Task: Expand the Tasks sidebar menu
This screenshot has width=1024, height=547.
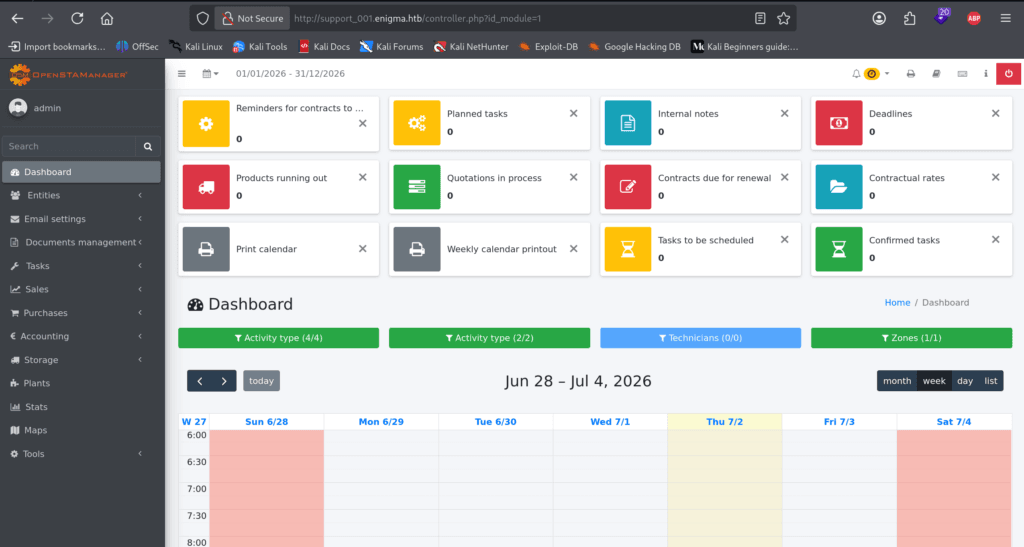Action: pos(81,266)
